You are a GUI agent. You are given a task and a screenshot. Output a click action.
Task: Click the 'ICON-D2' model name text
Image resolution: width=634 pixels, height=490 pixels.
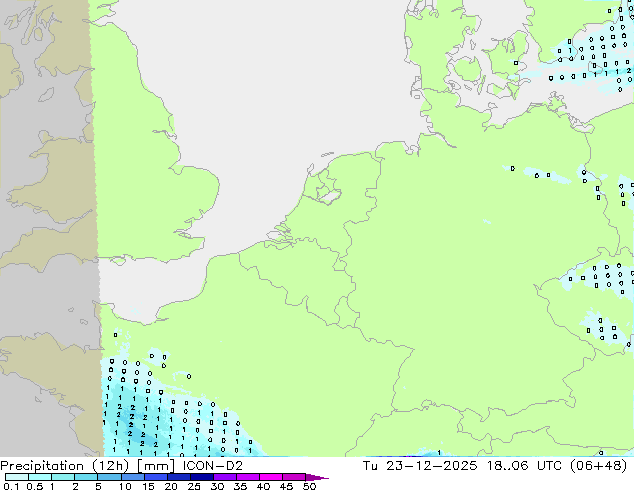click(x=213, y=466)
